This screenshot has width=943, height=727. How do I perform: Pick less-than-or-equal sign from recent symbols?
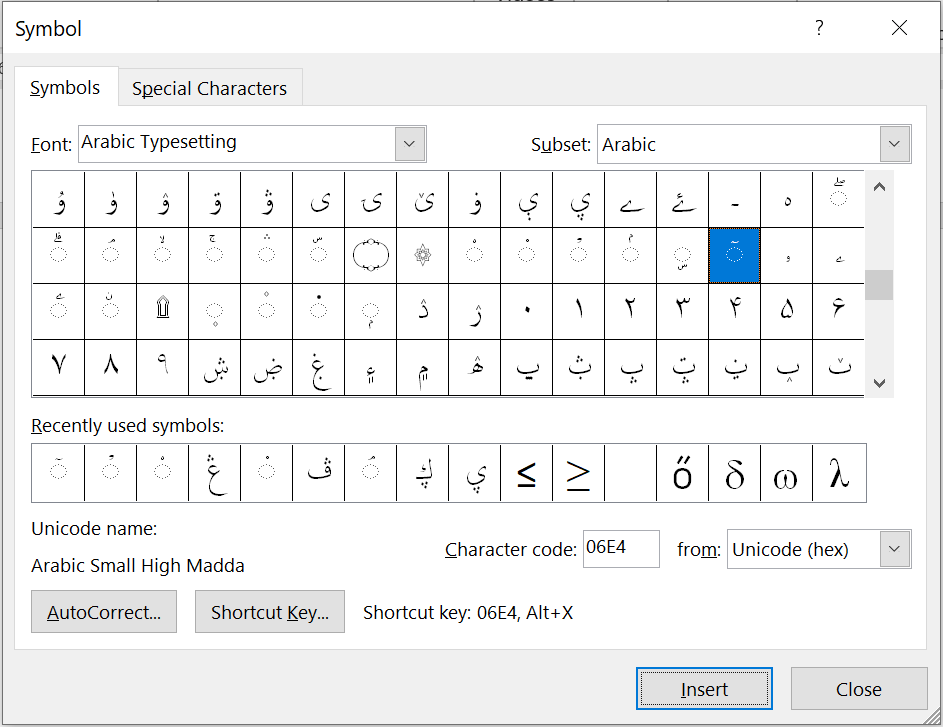click(527, 473)
